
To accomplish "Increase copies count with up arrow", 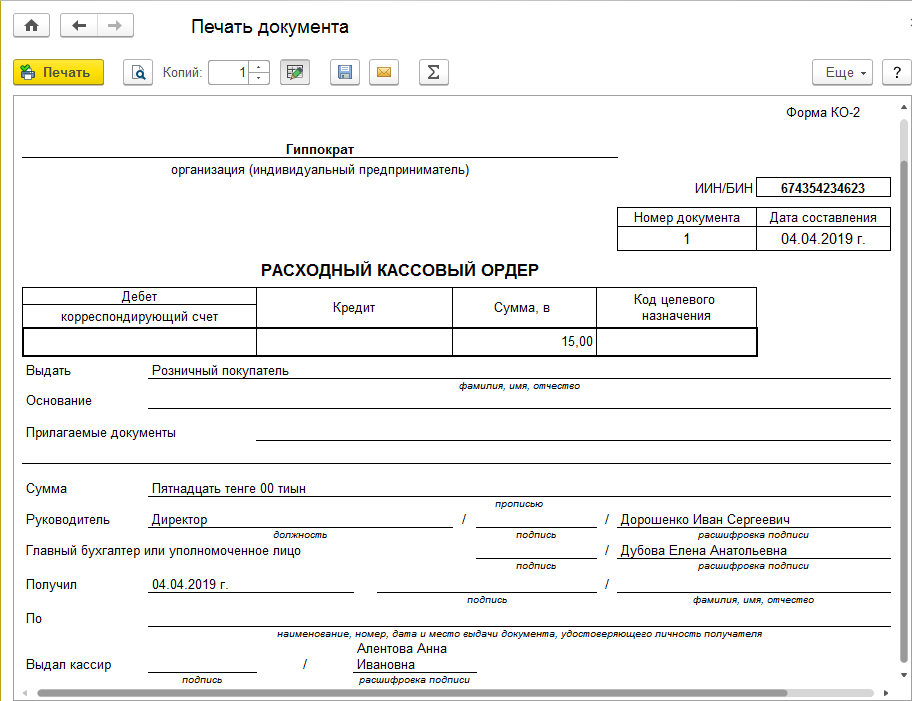I will click(x=259, y=67).
